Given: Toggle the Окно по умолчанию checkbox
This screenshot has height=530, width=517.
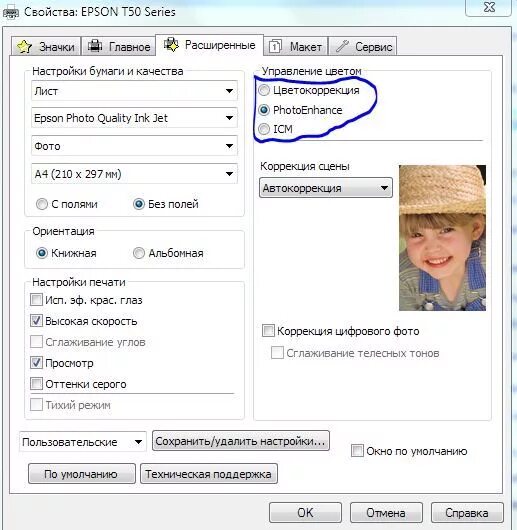Looking at the screenshot, I should pyautogui.click(x=357, y=451).
